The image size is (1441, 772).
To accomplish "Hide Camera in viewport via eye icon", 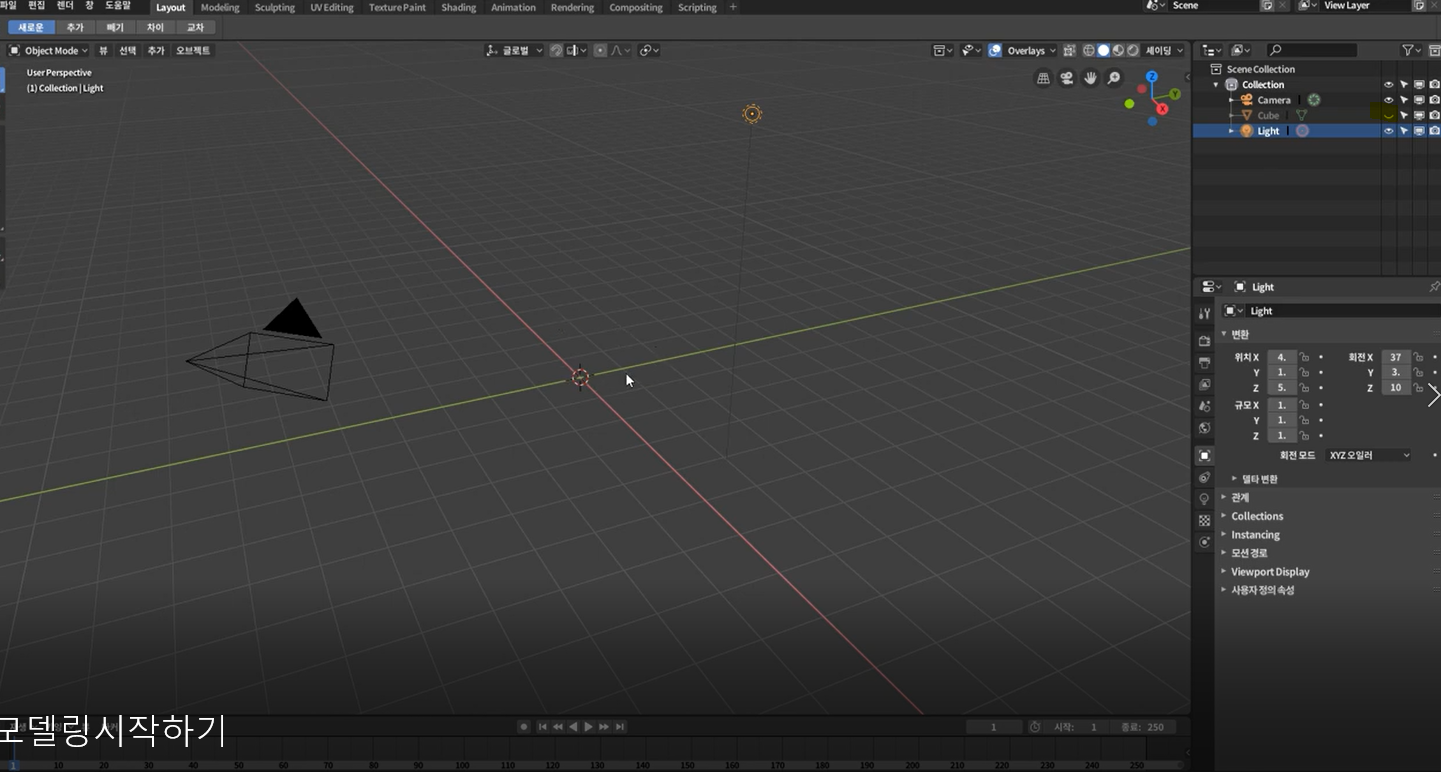I will click(1388, 100).
